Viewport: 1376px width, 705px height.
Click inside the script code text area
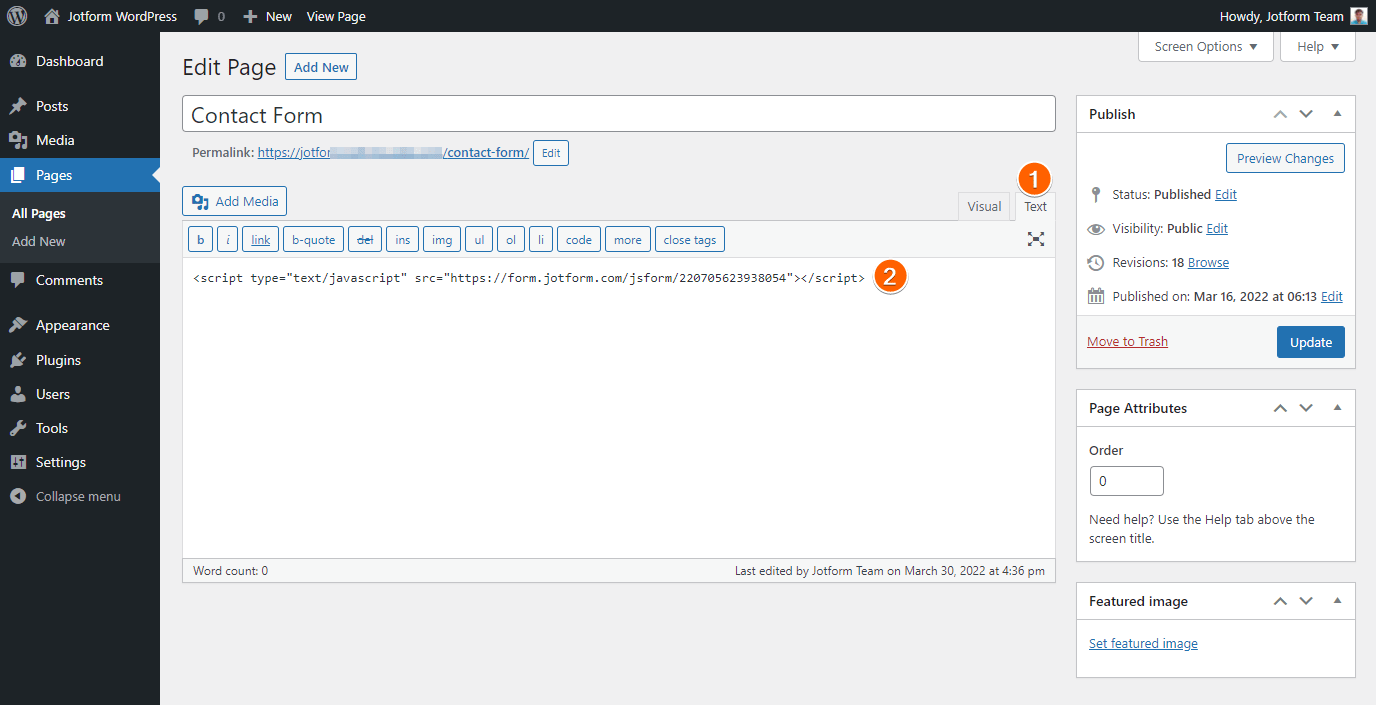[619, 408]
